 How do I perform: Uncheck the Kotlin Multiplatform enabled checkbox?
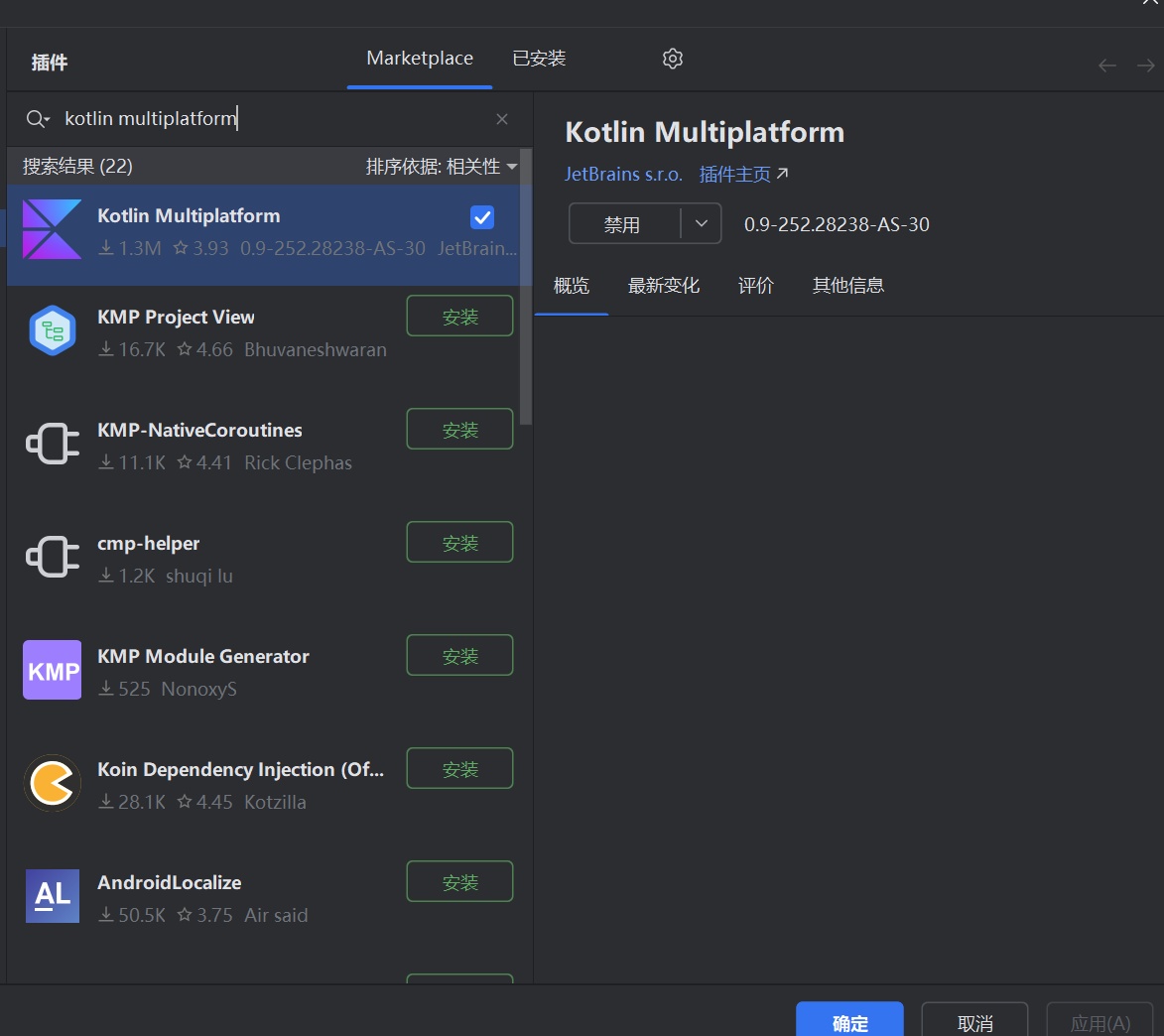coord(482,217)
